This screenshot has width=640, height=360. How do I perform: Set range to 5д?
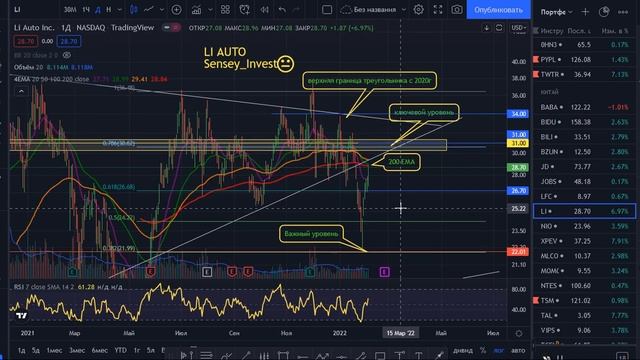coord(36,351)
